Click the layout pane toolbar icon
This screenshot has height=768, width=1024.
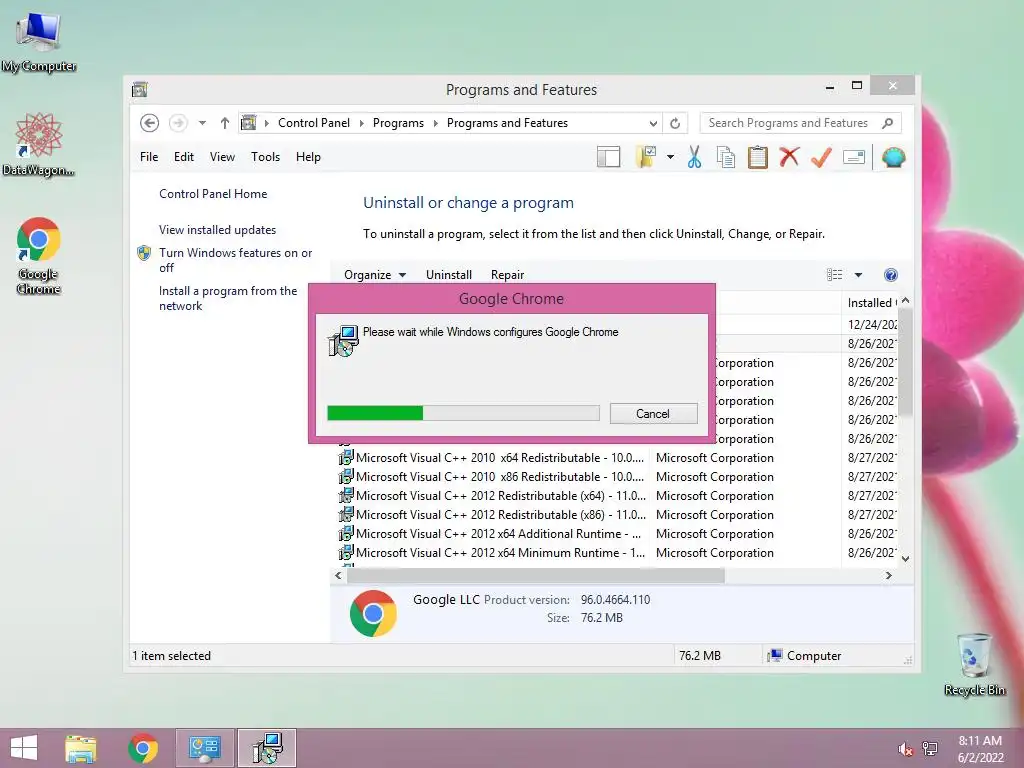(608, 157)
